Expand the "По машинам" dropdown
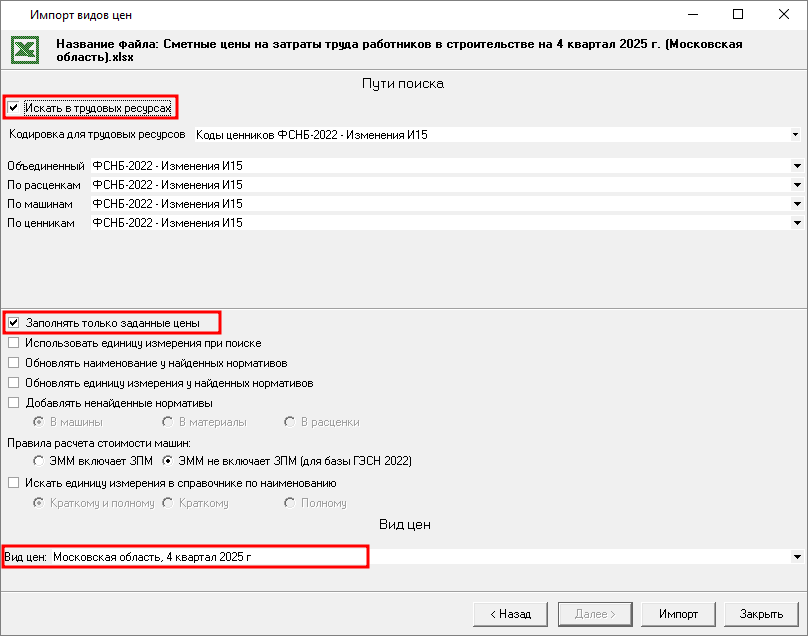This screenshot has height=636, width=808. click(797, 204)
